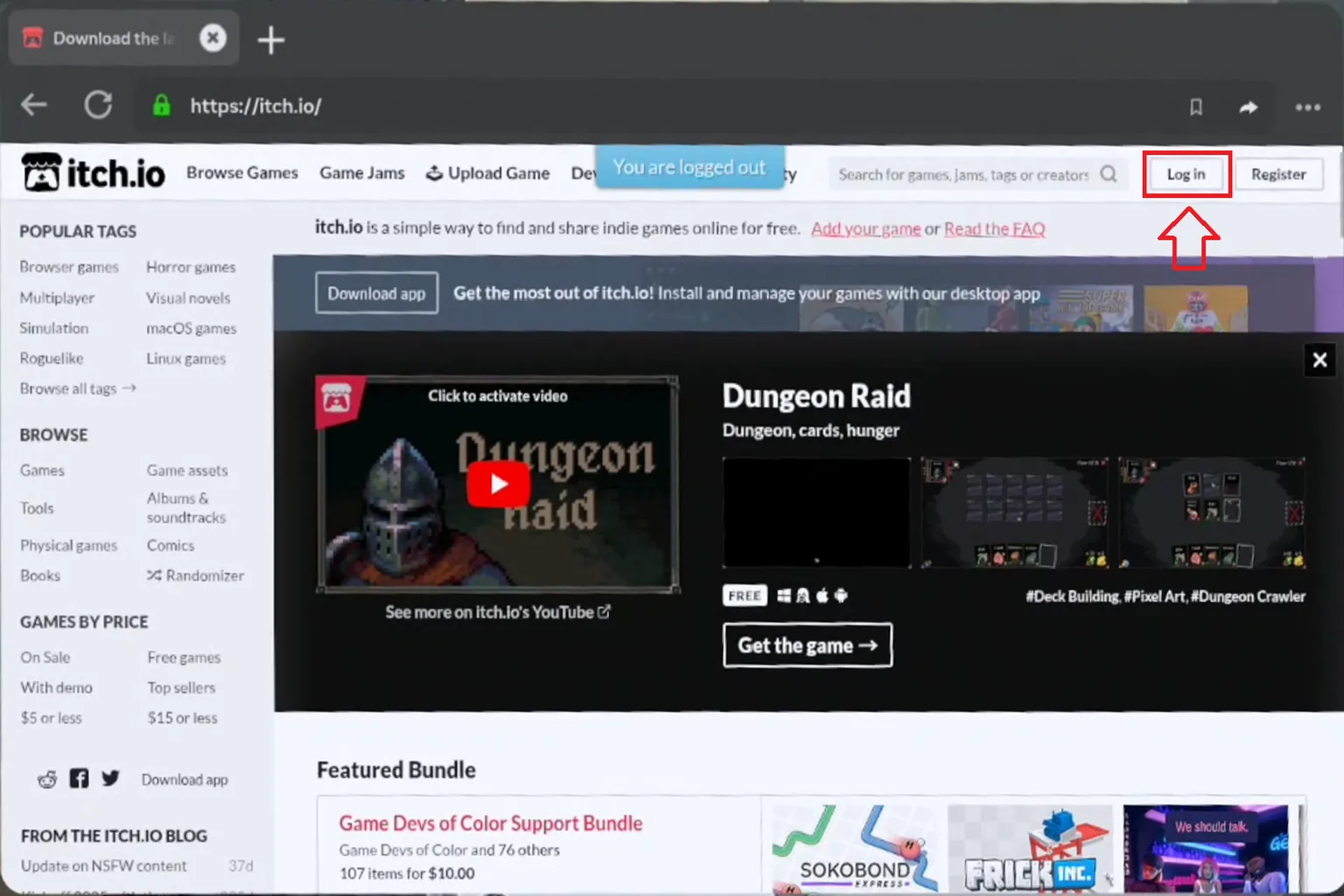Viewport: 1344px width, 896px height.
Task: Browse the Game assets category
Action: [x=187, y=470]
